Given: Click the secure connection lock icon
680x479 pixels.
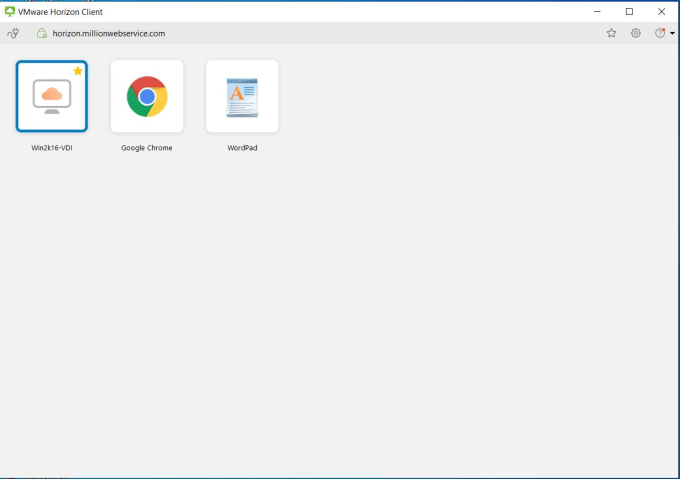Looking at the screenshot, I should (x=42, y=33).
